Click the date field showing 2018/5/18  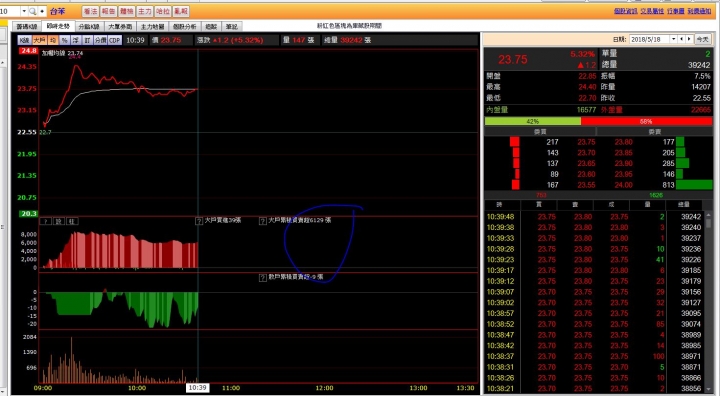coord(649,40)
